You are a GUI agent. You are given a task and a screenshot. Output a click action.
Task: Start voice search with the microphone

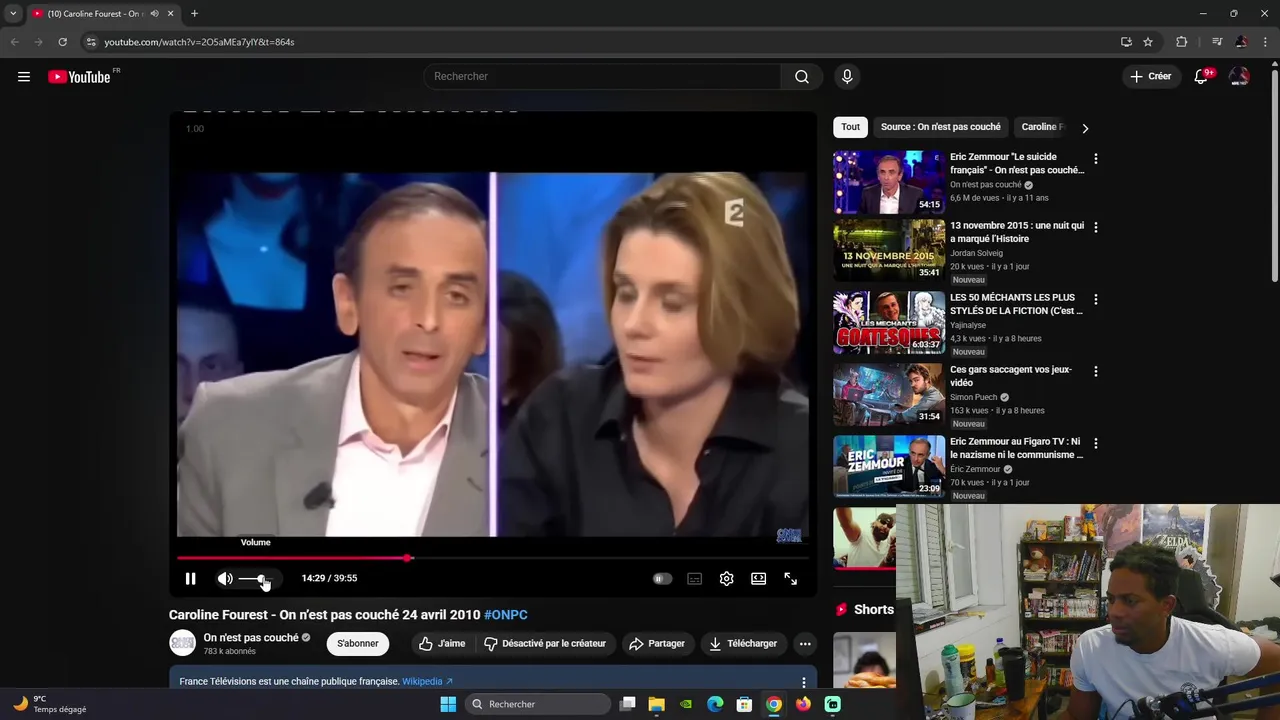click(847, 77)
